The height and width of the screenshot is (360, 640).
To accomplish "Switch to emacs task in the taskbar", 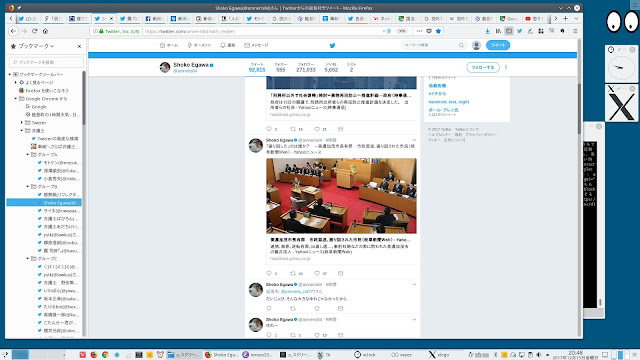I will [x=257, y=355].
